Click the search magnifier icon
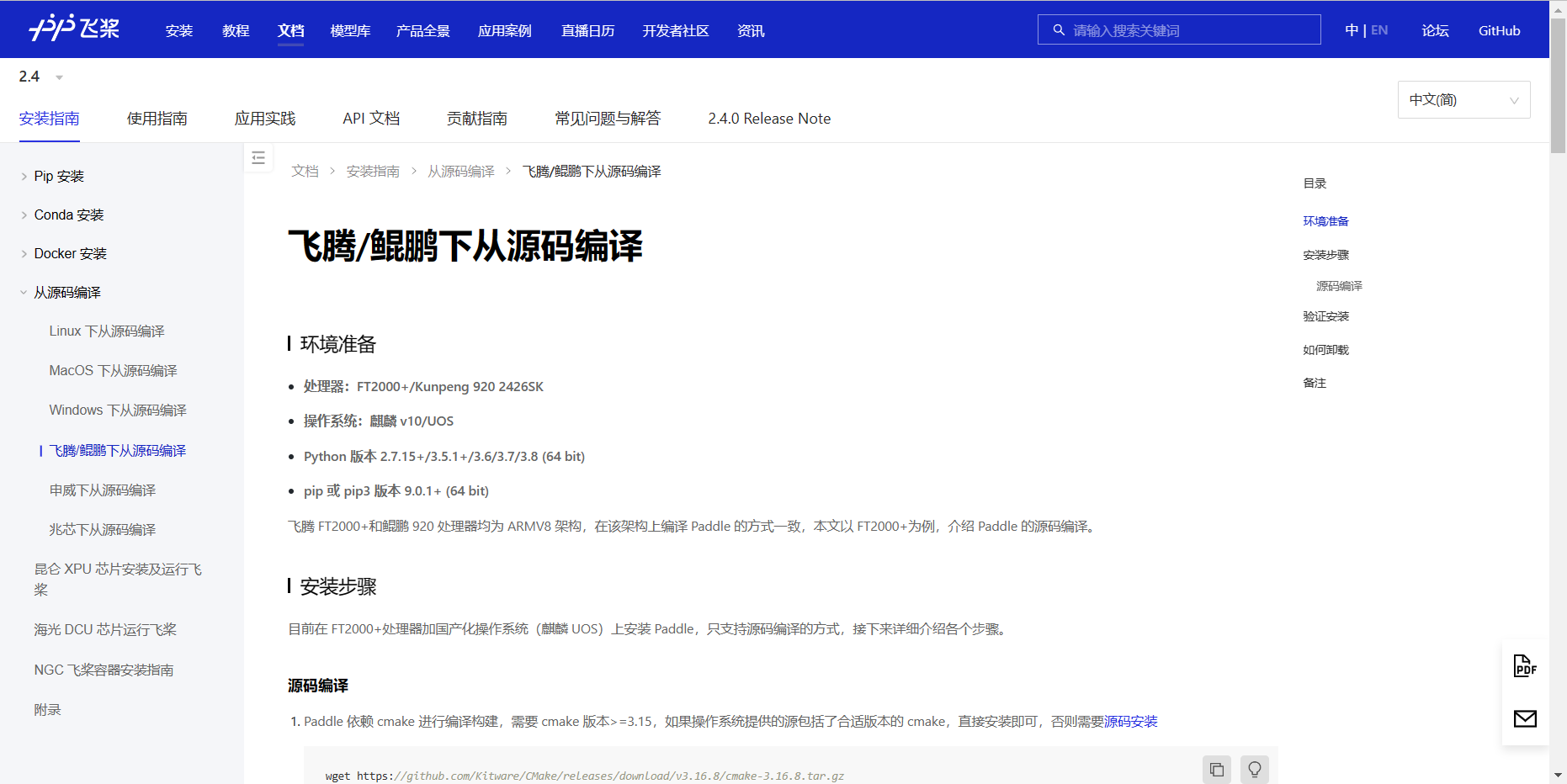1567x784 pixels. (1059, 29)
